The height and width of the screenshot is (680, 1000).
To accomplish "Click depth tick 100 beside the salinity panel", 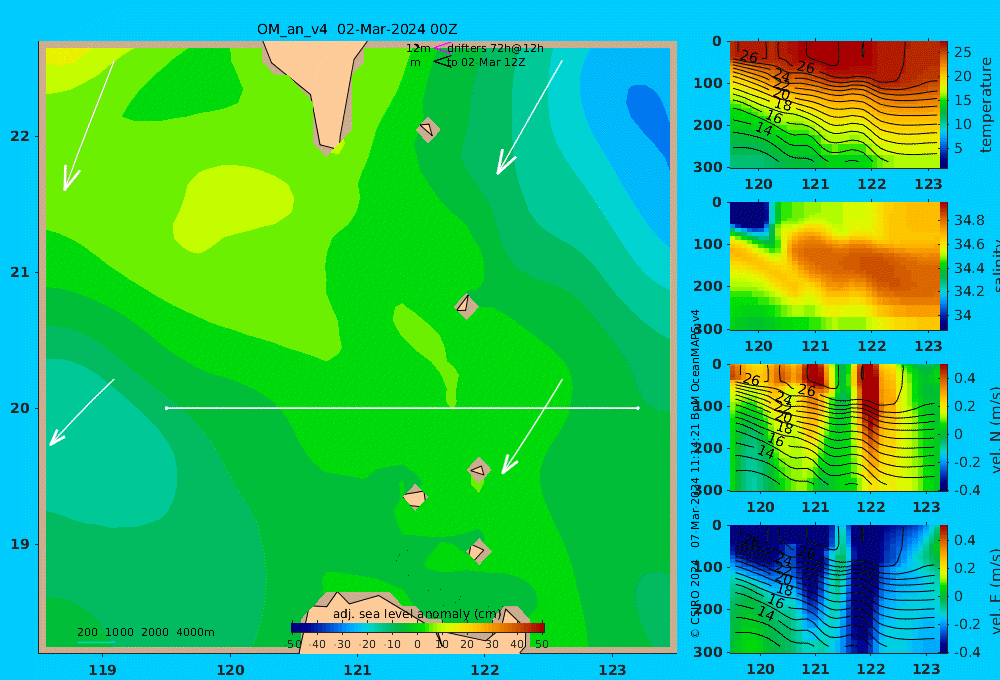I will [x=708, y=244].
